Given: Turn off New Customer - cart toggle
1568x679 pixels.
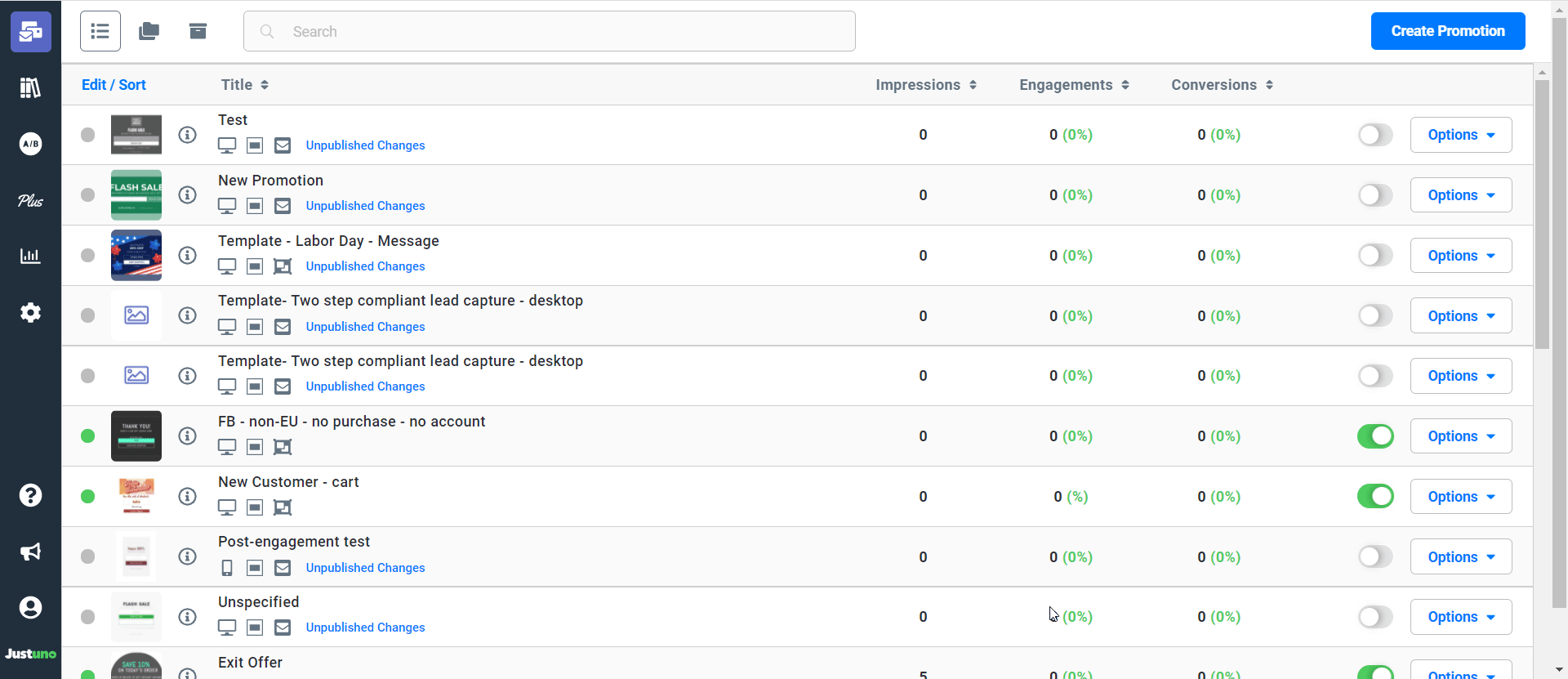Looking at the screenshot, I should point(1375,496).
